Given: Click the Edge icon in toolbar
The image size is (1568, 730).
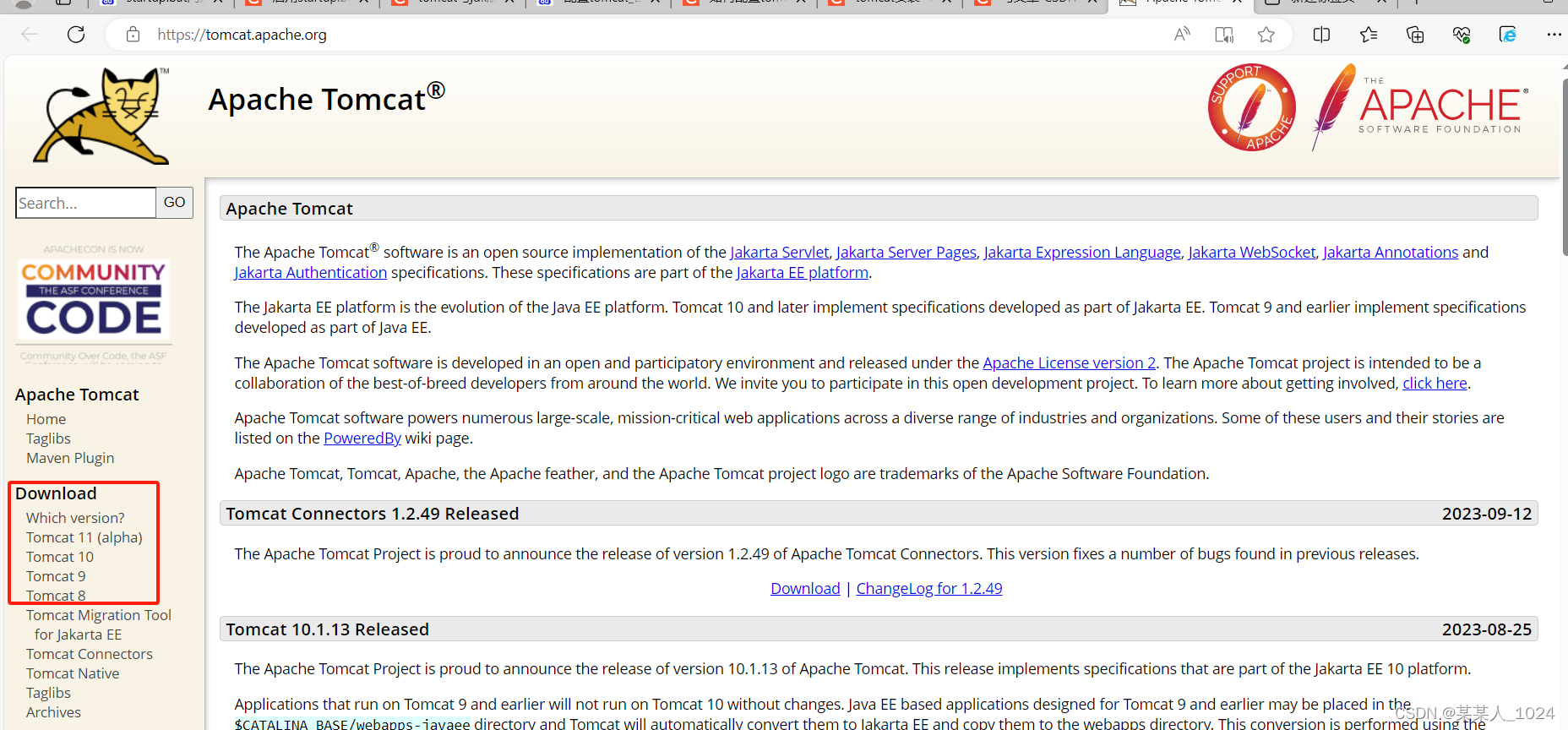Looking at the screenshot, I should pos(1508,35).
